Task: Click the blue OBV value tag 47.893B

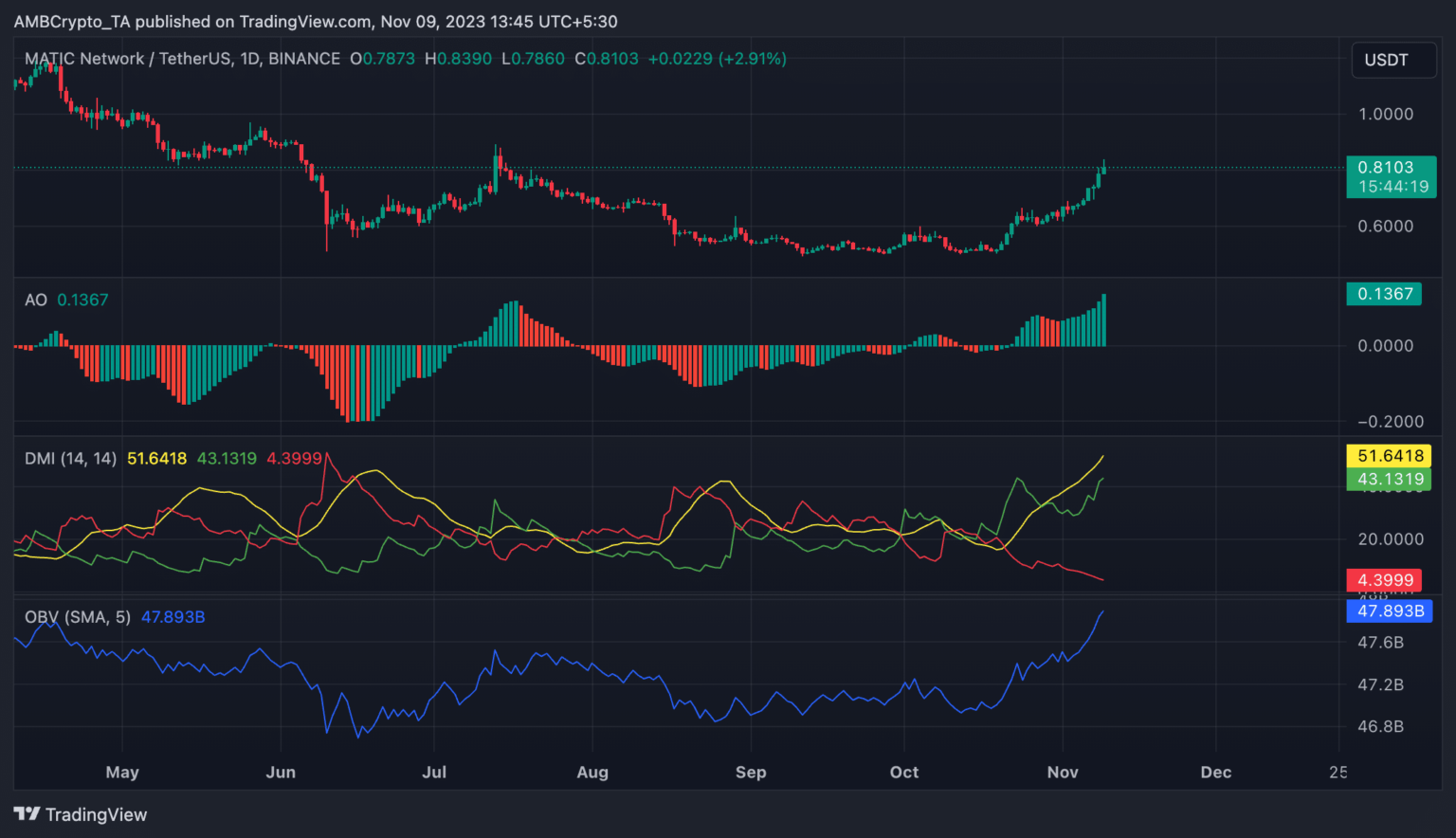Action: point(1390,611)
